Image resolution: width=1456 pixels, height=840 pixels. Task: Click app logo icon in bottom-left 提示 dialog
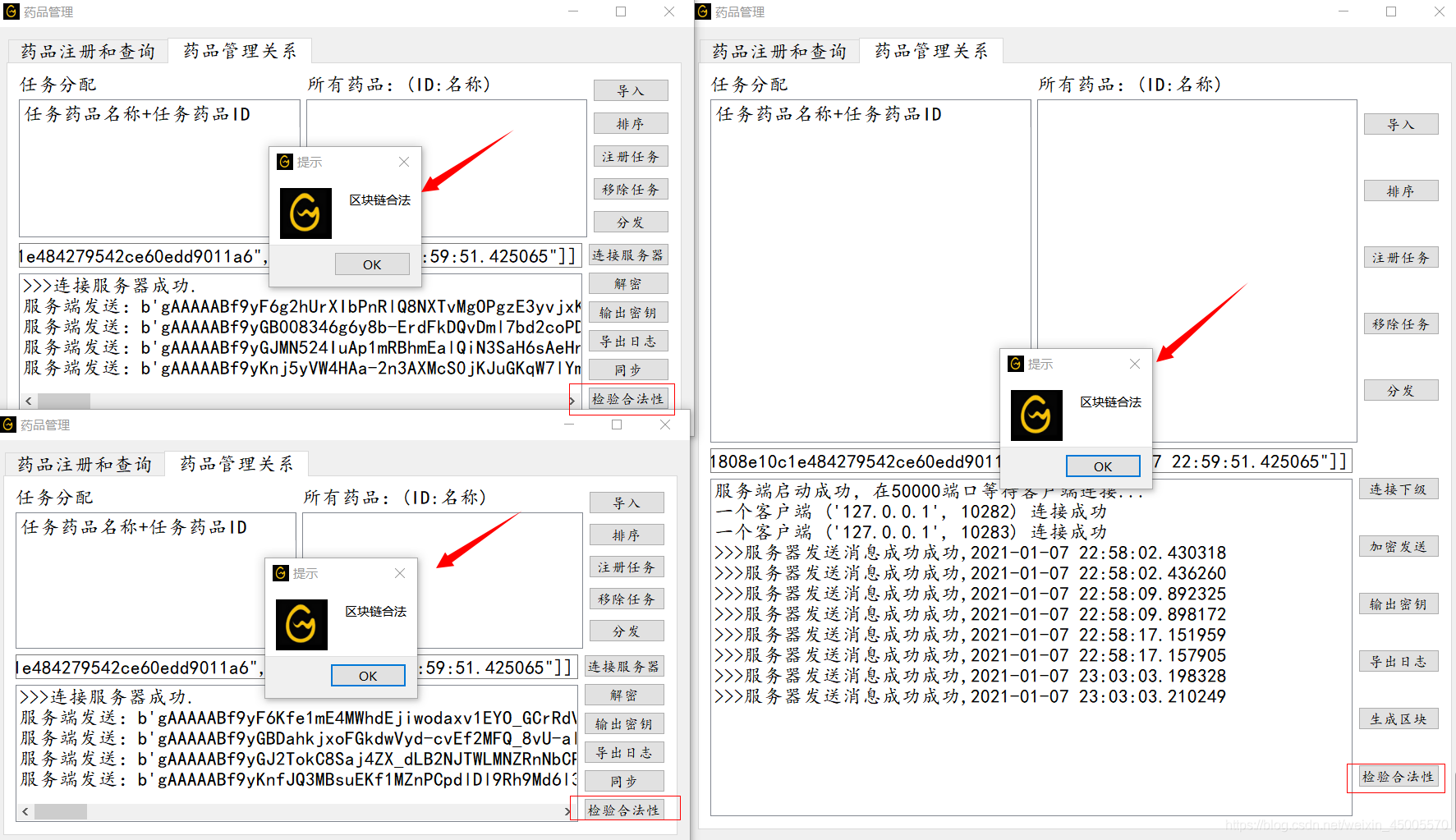click(x=301, y=625)
